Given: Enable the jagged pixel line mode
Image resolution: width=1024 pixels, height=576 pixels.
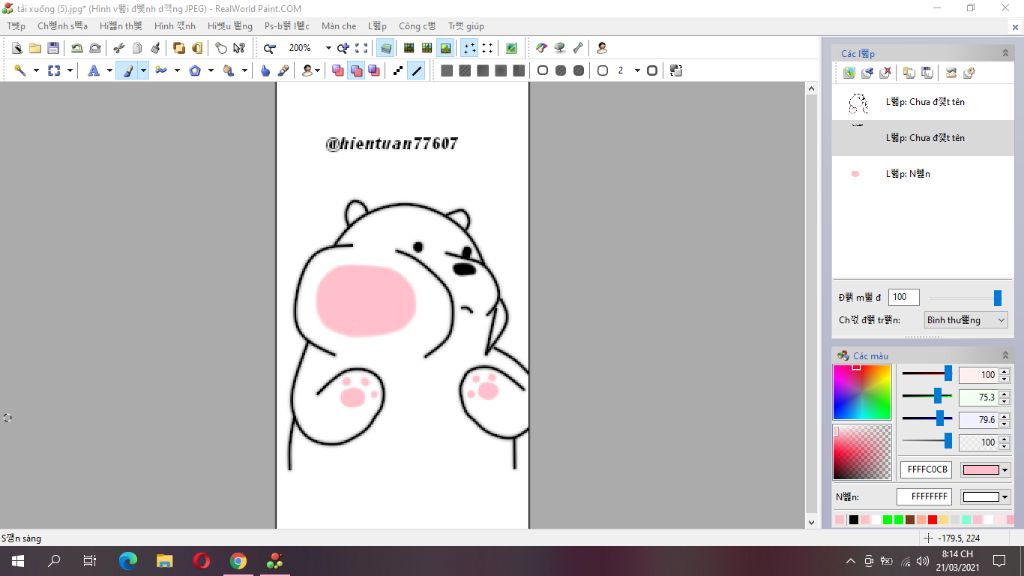Looking at the screenshot, I should coord(398,71).
